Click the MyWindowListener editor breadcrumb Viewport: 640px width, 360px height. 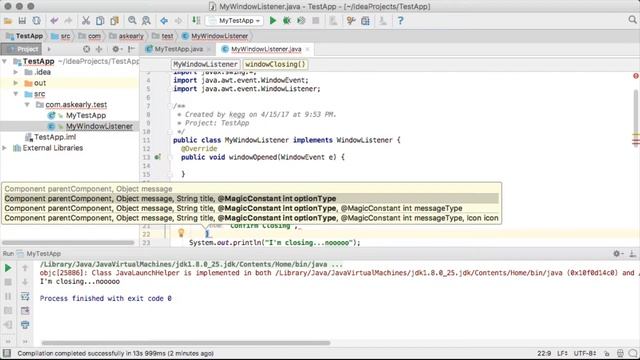(x=205, y=64)
